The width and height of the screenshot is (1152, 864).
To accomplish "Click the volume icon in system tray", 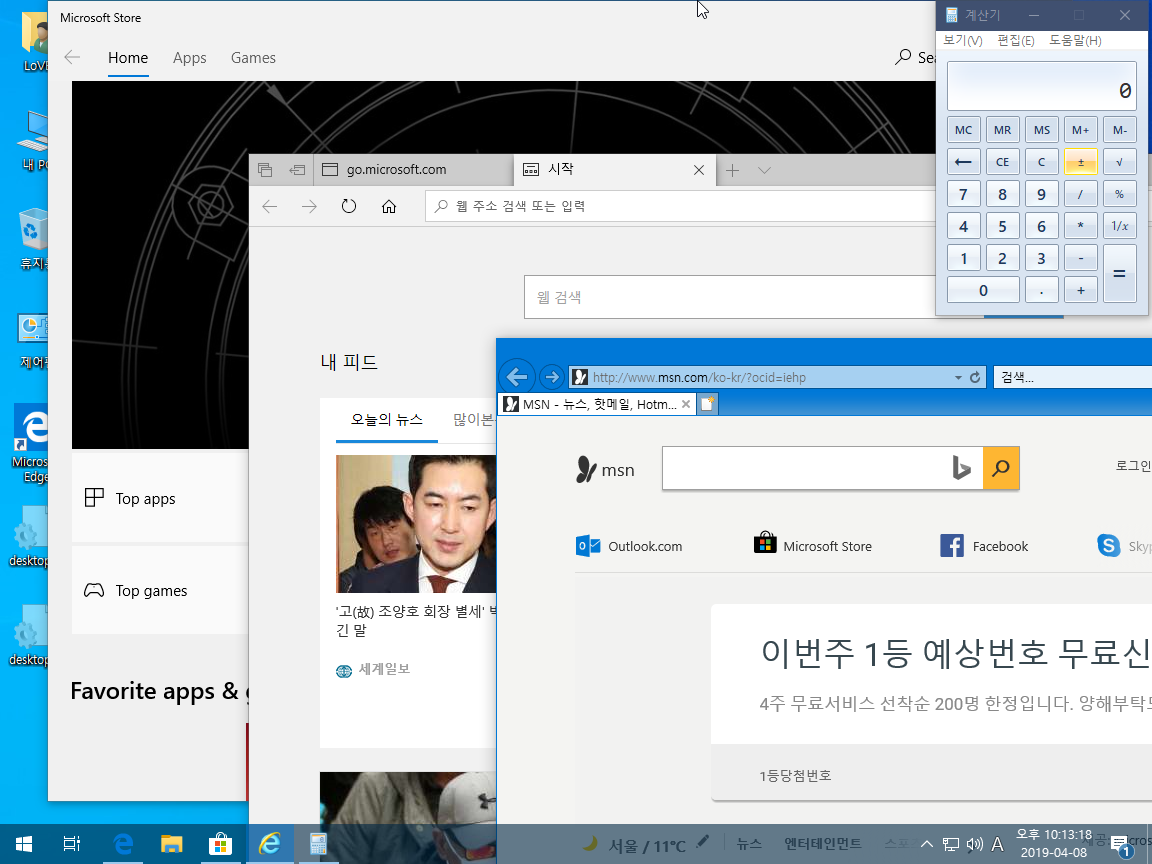I will tap(974, 845).
